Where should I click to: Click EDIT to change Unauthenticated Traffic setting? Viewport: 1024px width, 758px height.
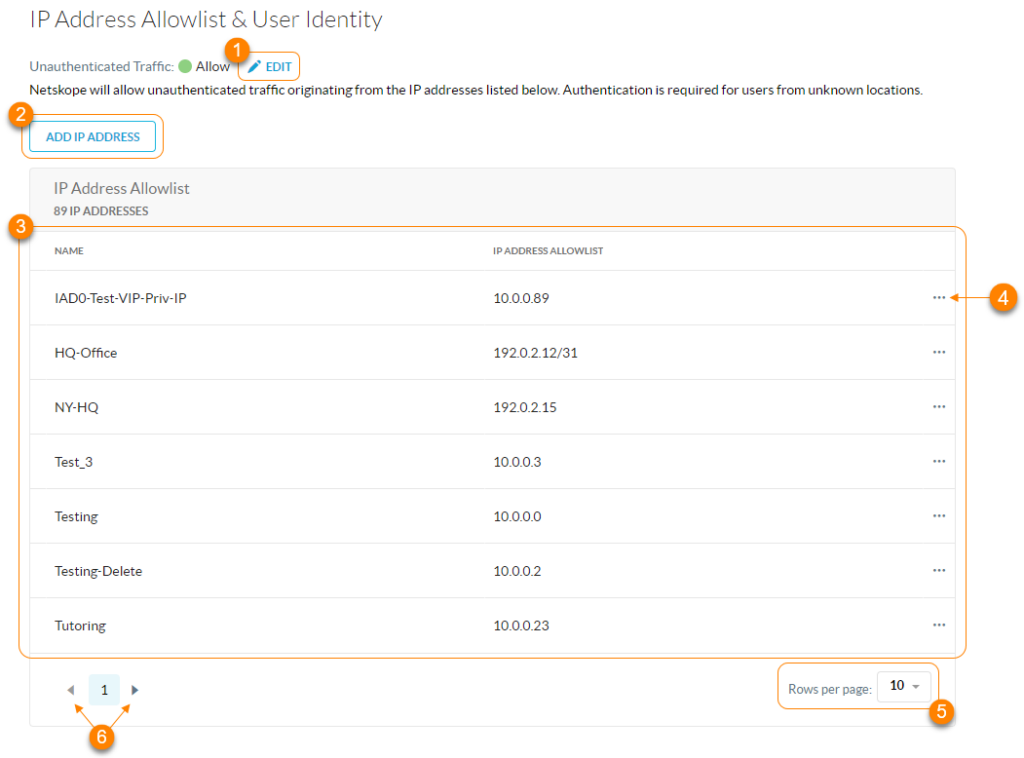click(277, 66)
